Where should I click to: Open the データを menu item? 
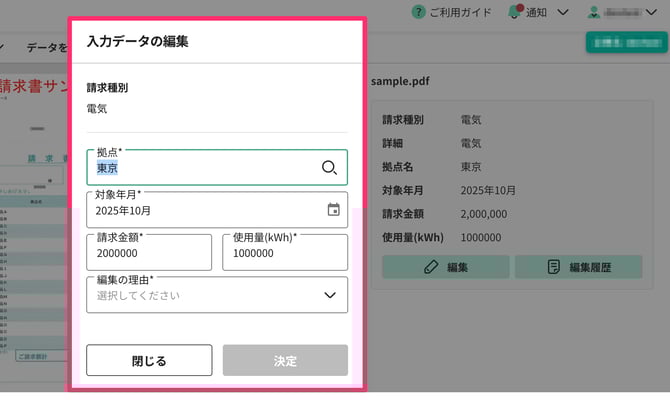[x=46, y=47]
